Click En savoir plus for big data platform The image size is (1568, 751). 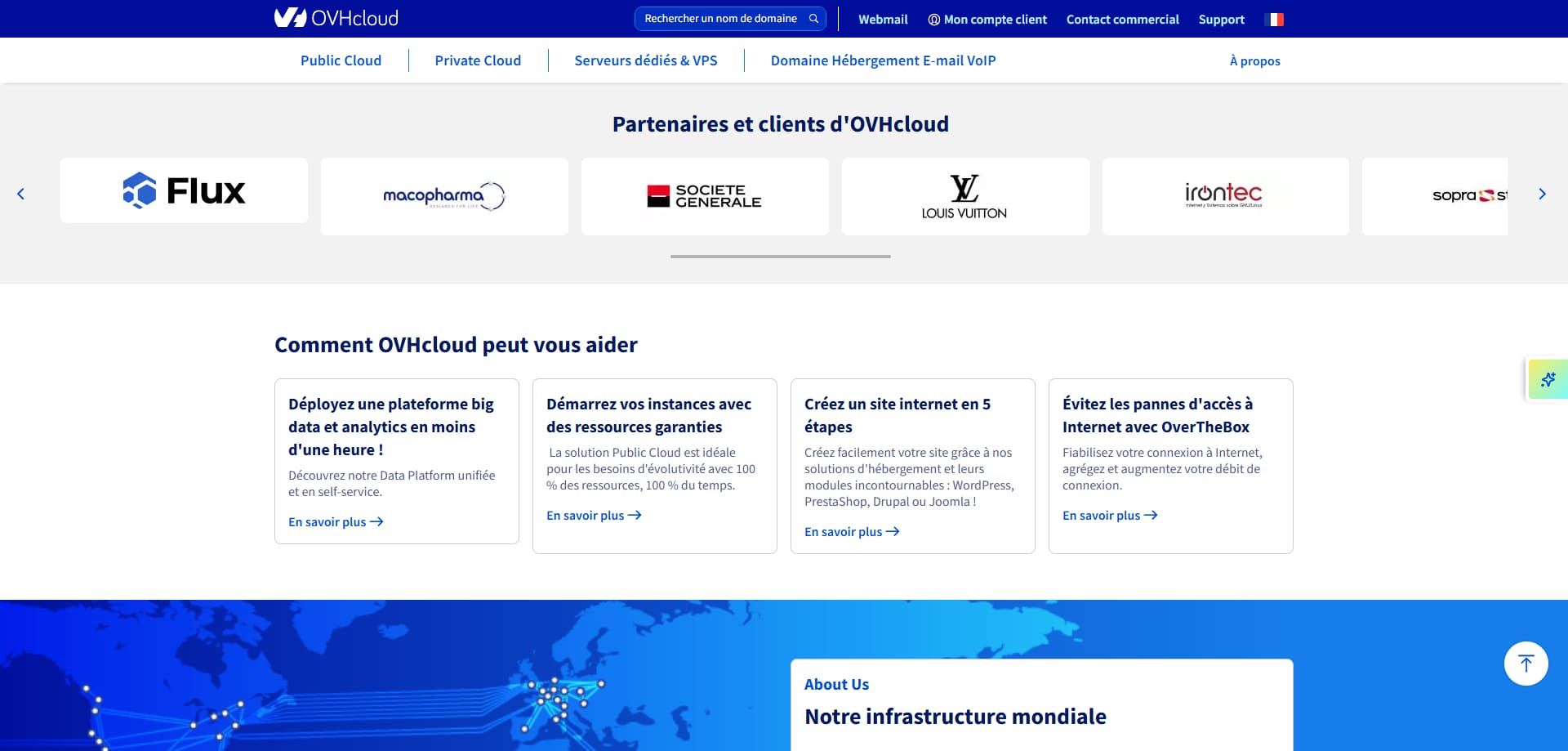(336, 522)
